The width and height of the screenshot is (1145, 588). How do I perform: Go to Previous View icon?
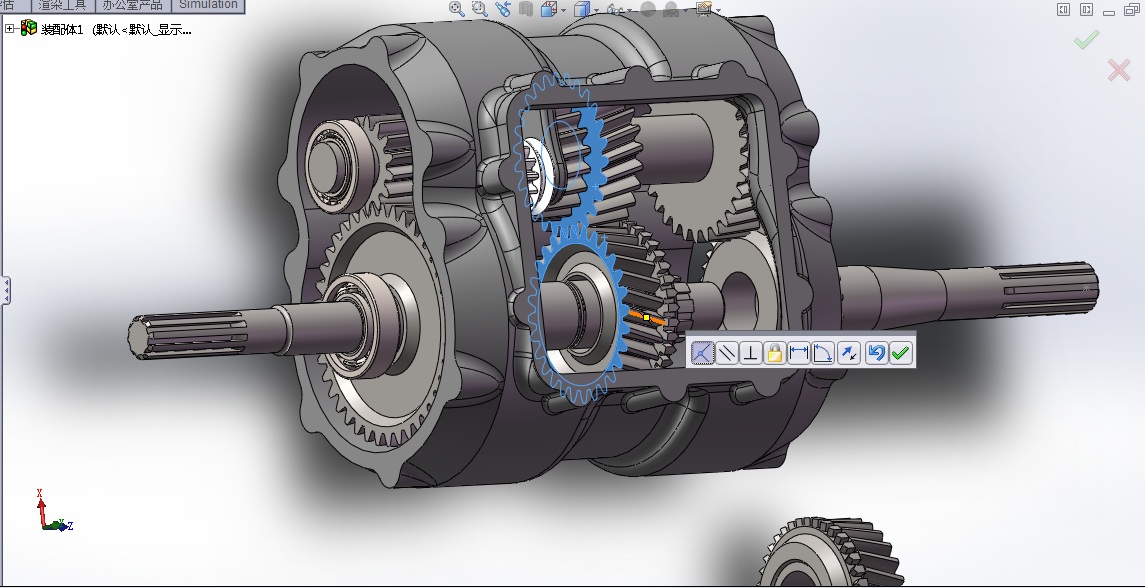coord(502,9)
